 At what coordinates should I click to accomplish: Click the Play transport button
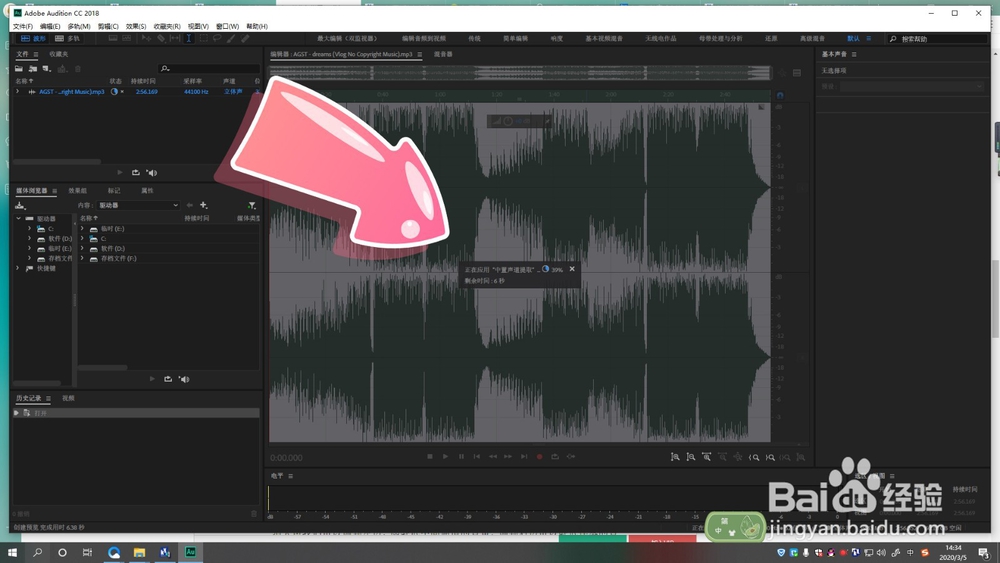coord(445,457)
